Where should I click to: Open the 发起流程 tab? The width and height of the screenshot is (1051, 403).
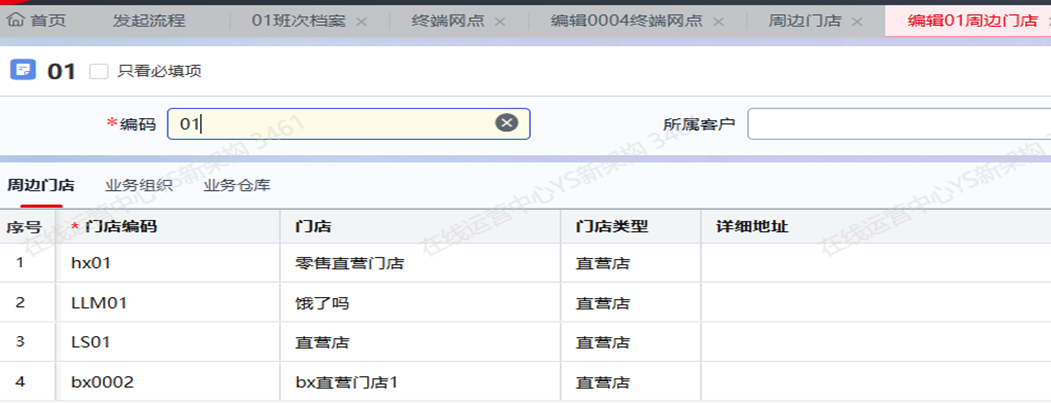click(x=148, y=21)
